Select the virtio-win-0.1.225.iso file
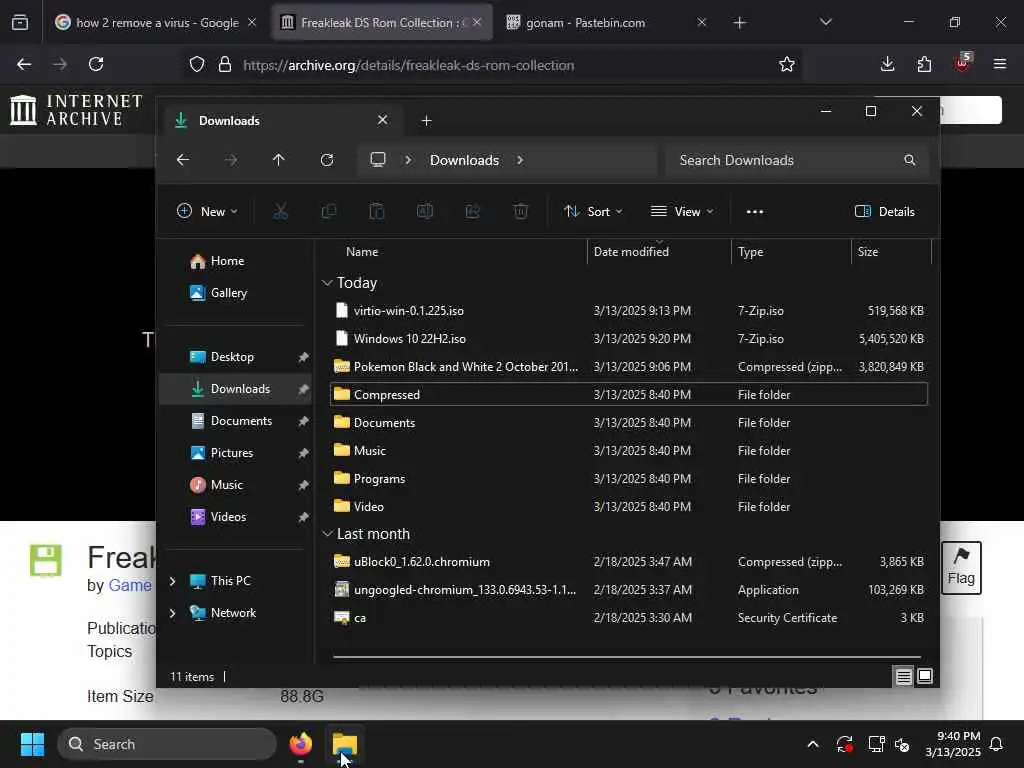The width and height of the screenshot is (1024, 768). point(629,310)
